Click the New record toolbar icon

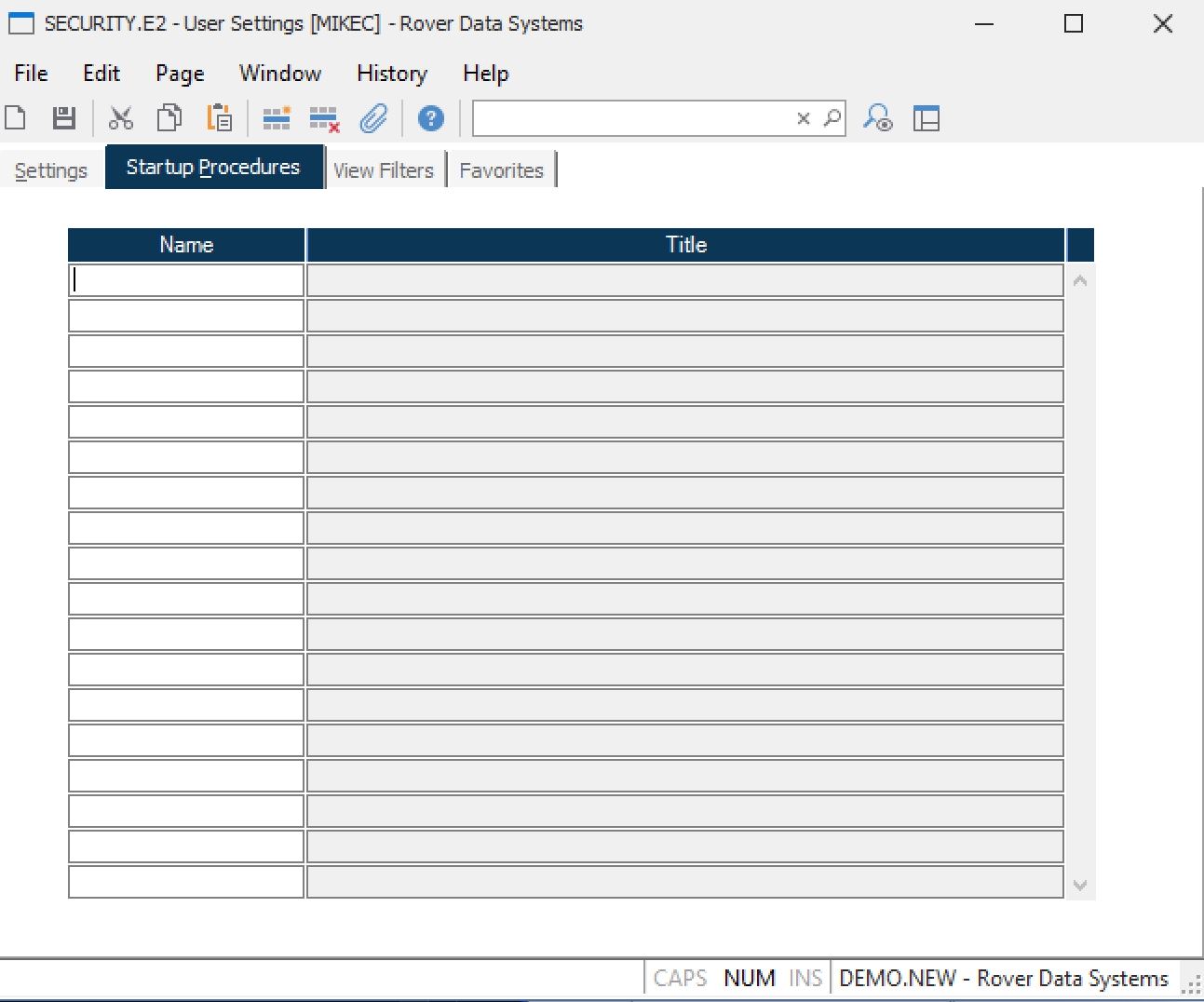[x=16, y=118]
